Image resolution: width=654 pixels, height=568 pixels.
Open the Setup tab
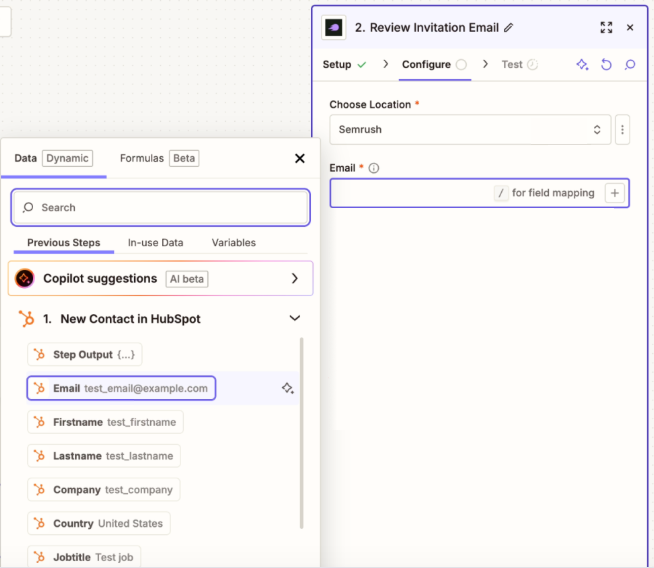[x=344, y=65]
